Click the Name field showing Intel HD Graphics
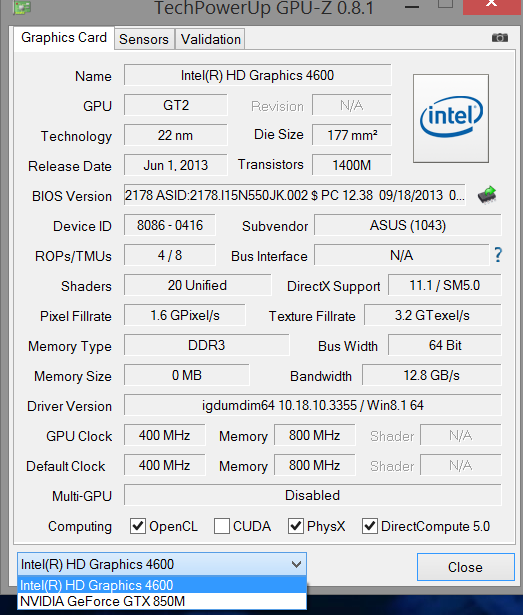 pos(257,75)
